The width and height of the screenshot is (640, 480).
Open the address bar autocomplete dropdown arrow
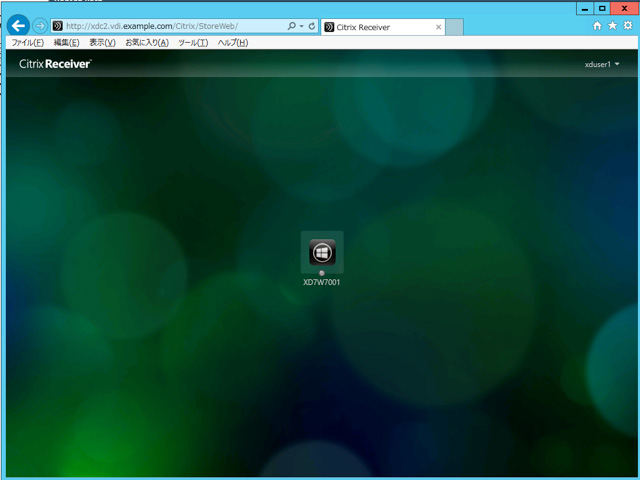coord(302,26)
